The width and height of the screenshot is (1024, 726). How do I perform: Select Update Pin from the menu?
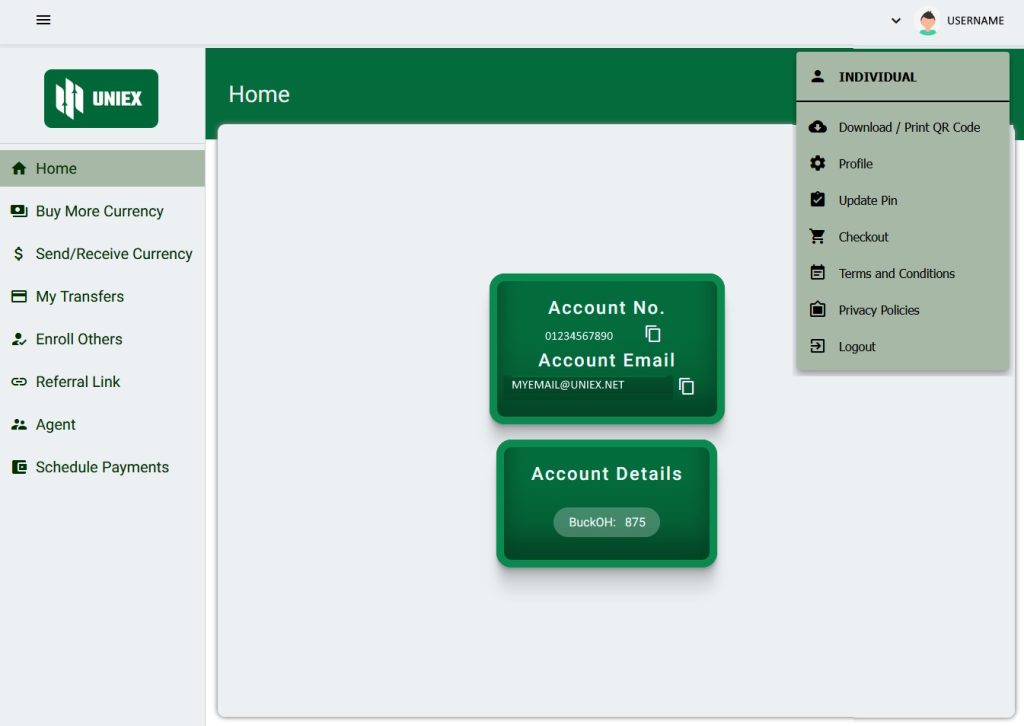point(867,200)
